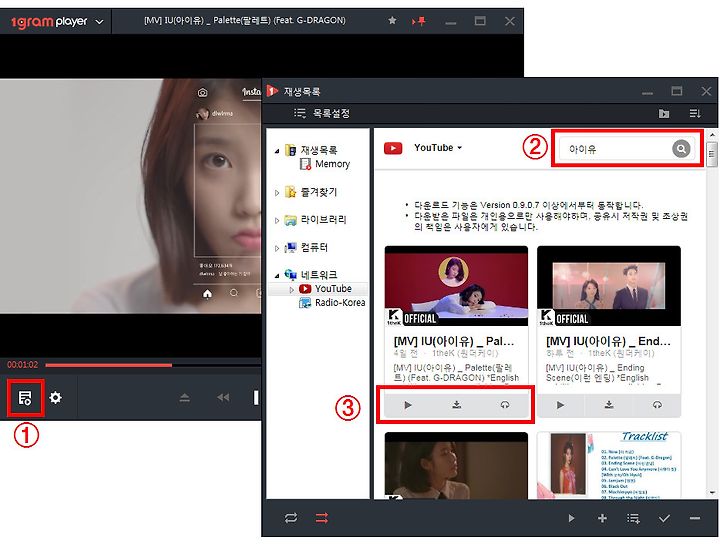720x544 pixels.
Task: Expand the 즐겨찾기 tree node
Action: click(x=277, y=193)
